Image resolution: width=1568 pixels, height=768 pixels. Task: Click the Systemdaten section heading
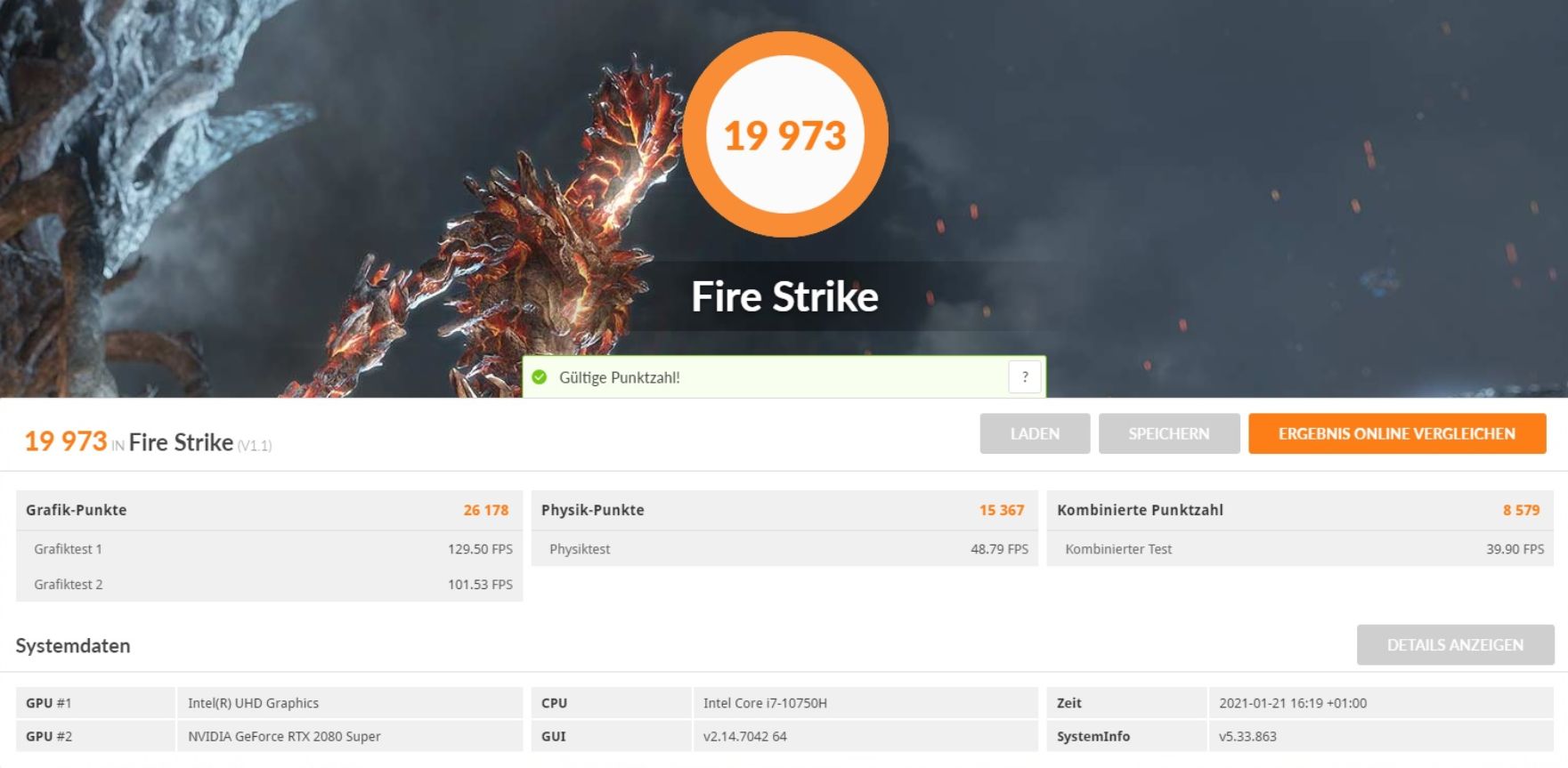pyautogui.click(x=73, y=645)
